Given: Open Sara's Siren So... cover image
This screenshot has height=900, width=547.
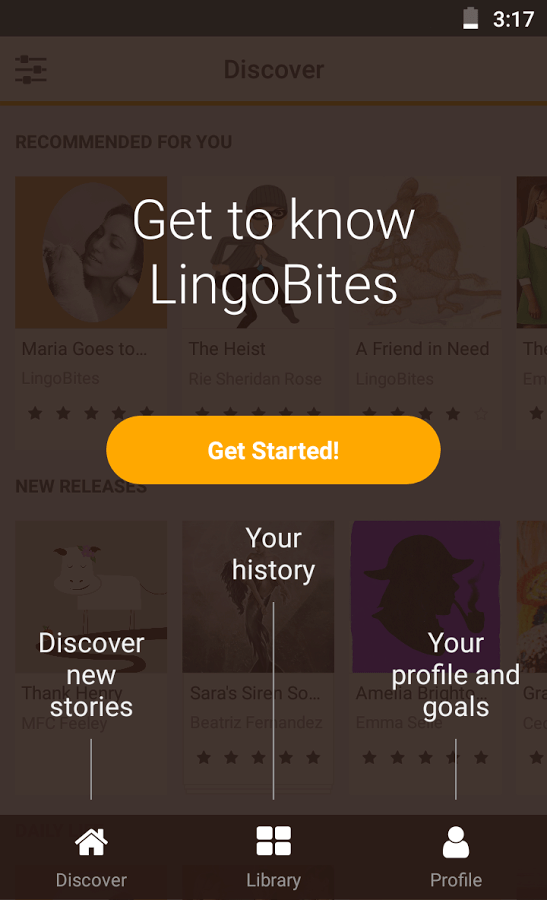Looking at the screenshot, I should (x=258, y=597).
